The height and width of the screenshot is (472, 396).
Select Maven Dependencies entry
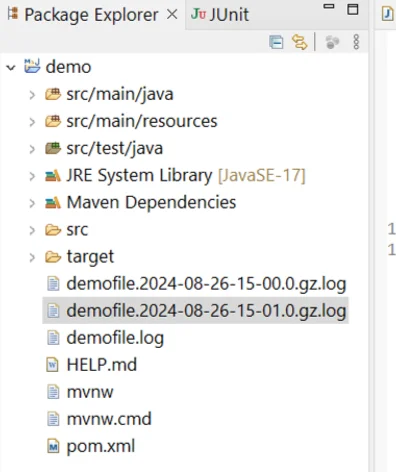151,203
